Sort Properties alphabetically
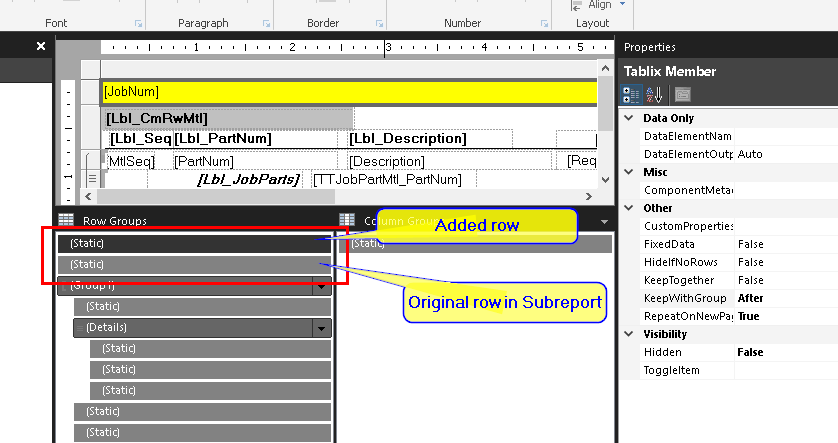Screen dimensions: 838x443 tap(654, 95)
